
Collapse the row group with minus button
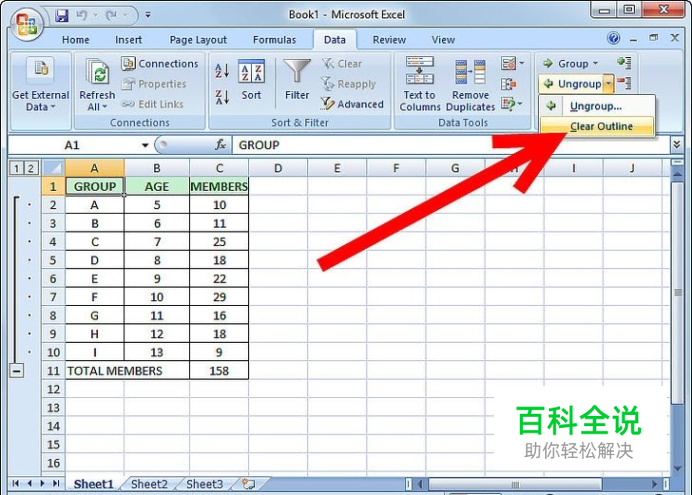click(17, 371)
